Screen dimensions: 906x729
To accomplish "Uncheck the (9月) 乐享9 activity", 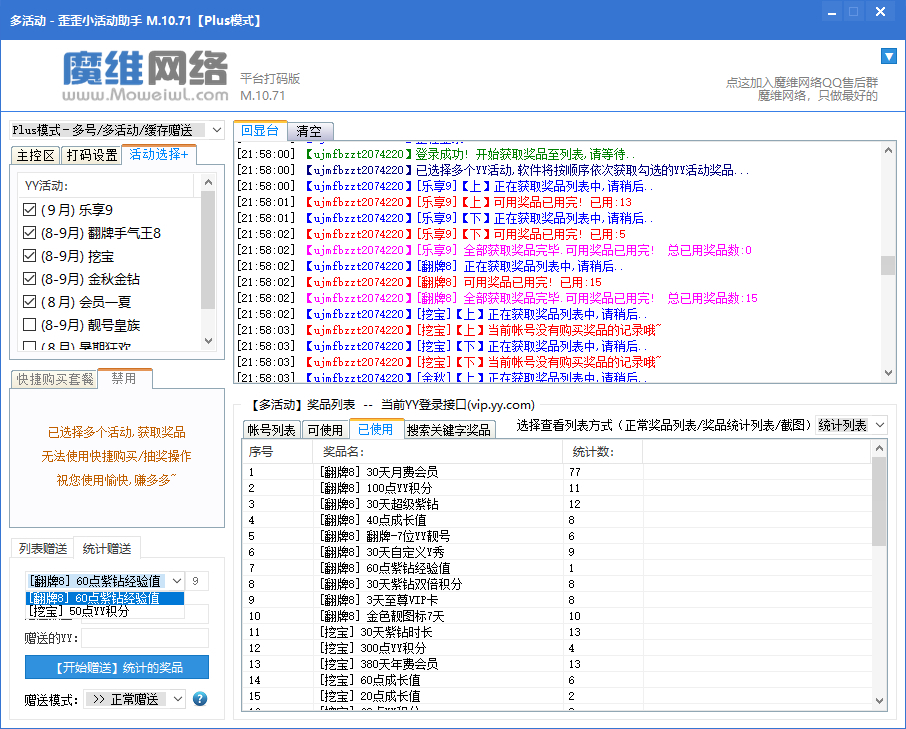I will (29, 210).
